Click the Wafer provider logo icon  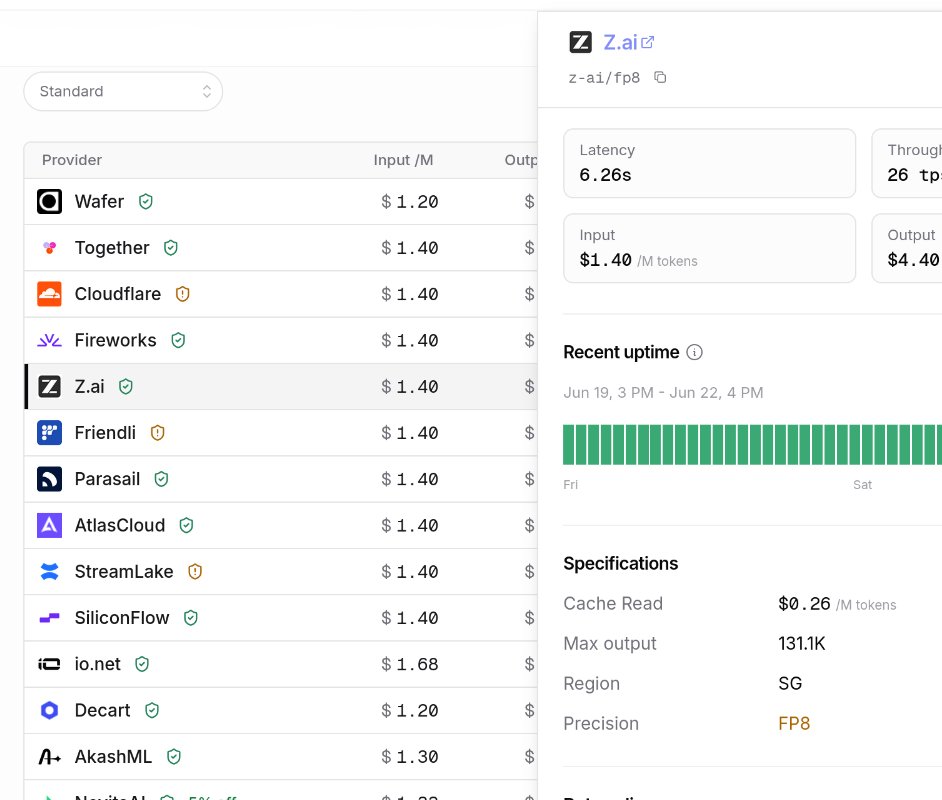point(49,201)
